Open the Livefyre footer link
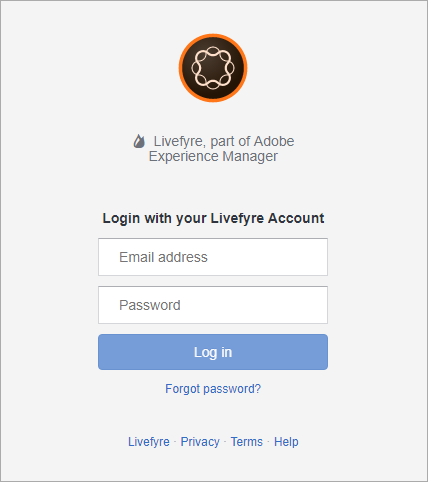The width and height of the screenshot is (428, 482). (149, 442)
